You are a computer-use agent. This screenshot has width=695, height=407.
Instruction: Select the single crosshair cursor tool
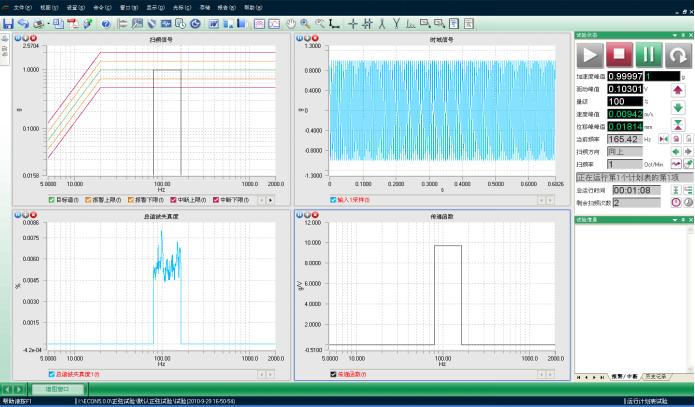point(352,23)
